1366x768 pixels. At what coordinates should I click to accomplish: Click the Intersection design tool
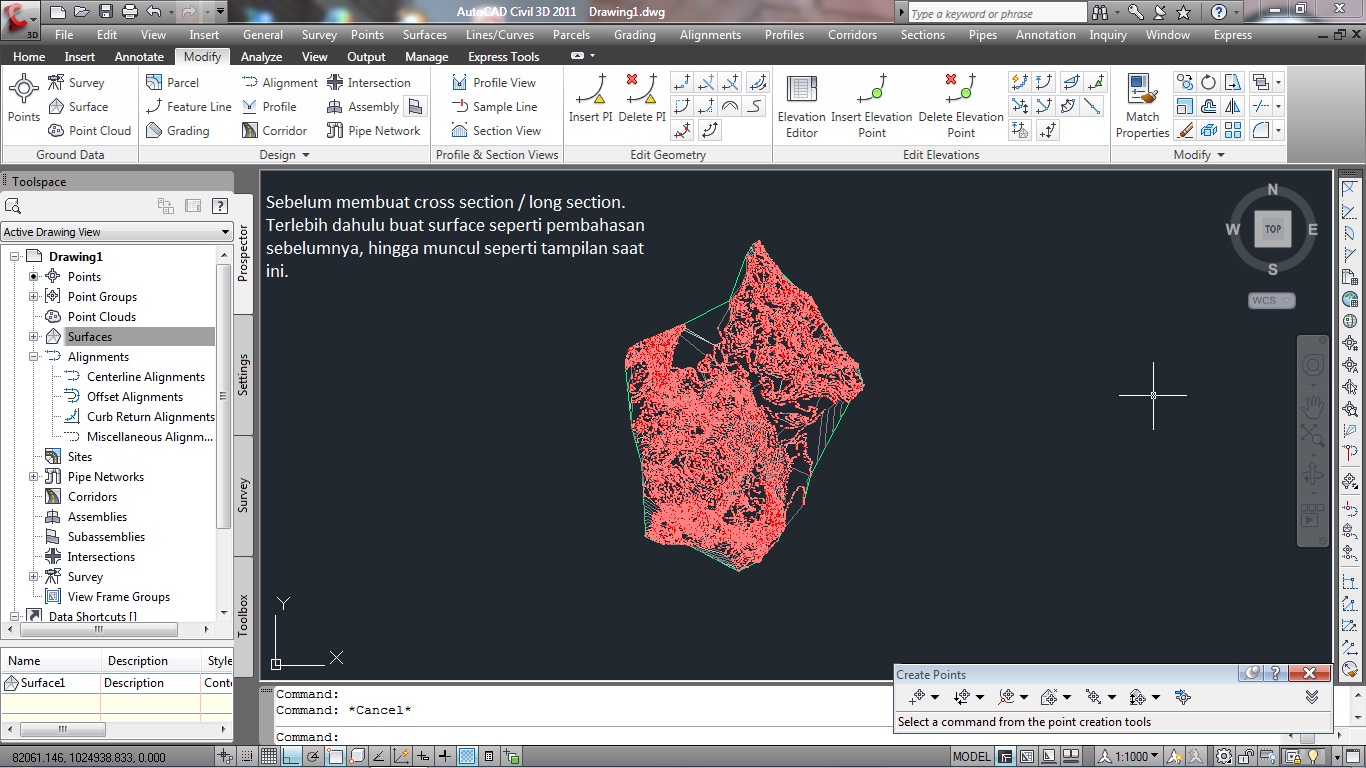368,83
